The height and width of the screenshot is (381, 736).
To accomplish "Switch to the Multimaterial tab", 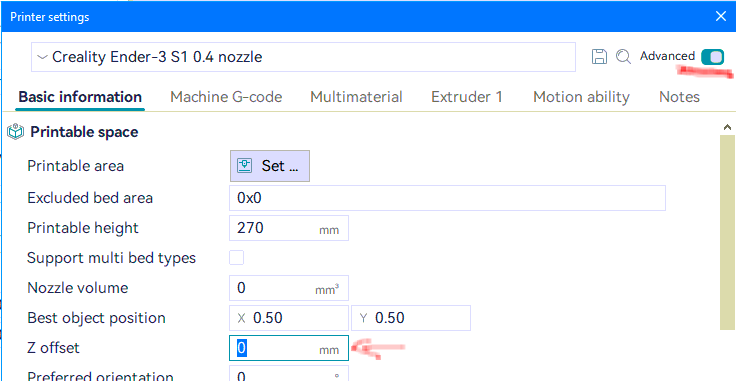I will click(356, 97).
